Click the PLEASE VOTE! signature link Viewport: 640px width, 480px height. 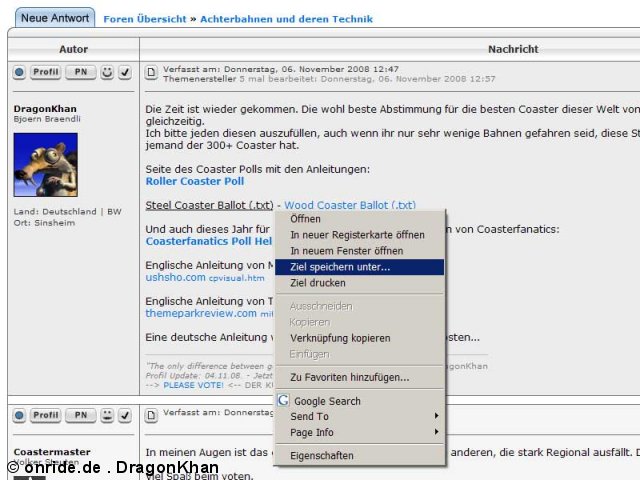click(x=193, y=385)
